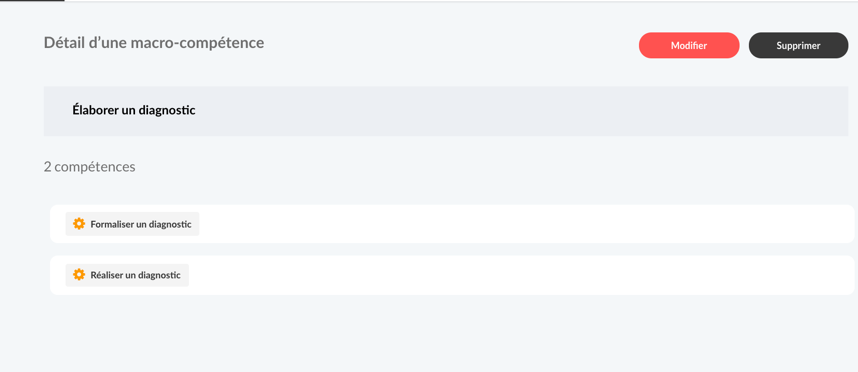858x372 pixels.
Task: Click the dark active tab indicator at top edge
Action: pos(32,1)
